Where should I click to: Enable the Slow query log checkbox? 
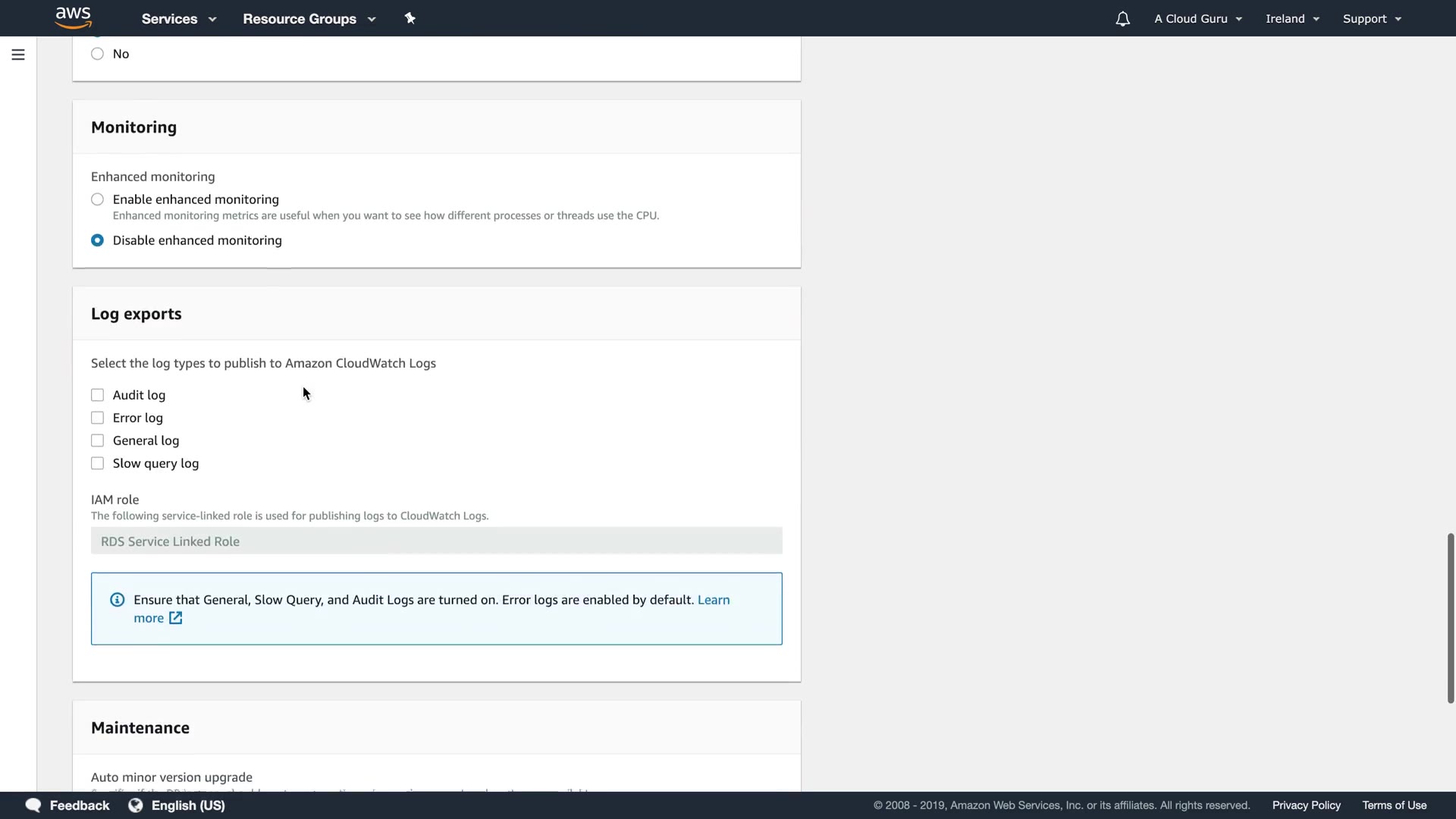[x=98, y=463]
